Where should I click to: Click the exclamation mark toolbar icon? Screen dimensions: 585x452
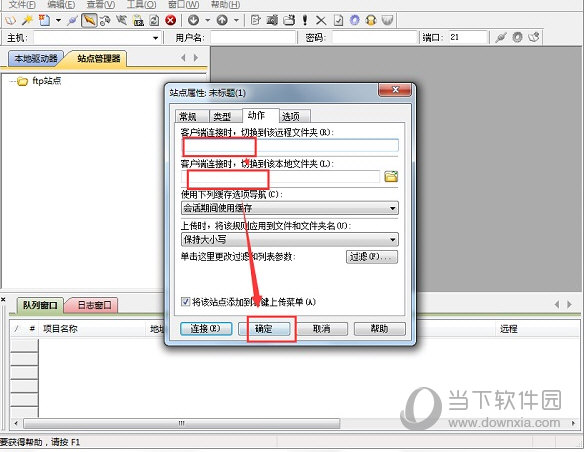[x=305, y=20]
